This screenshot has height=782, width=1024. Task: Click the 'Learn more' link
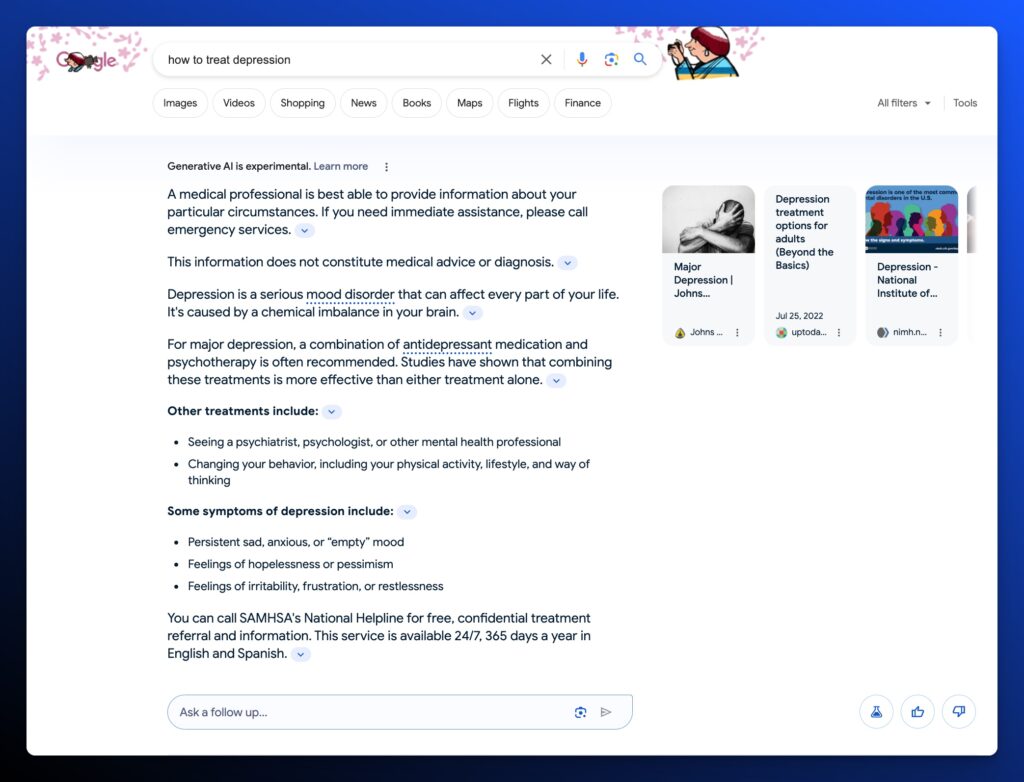(x=340, y=167)
